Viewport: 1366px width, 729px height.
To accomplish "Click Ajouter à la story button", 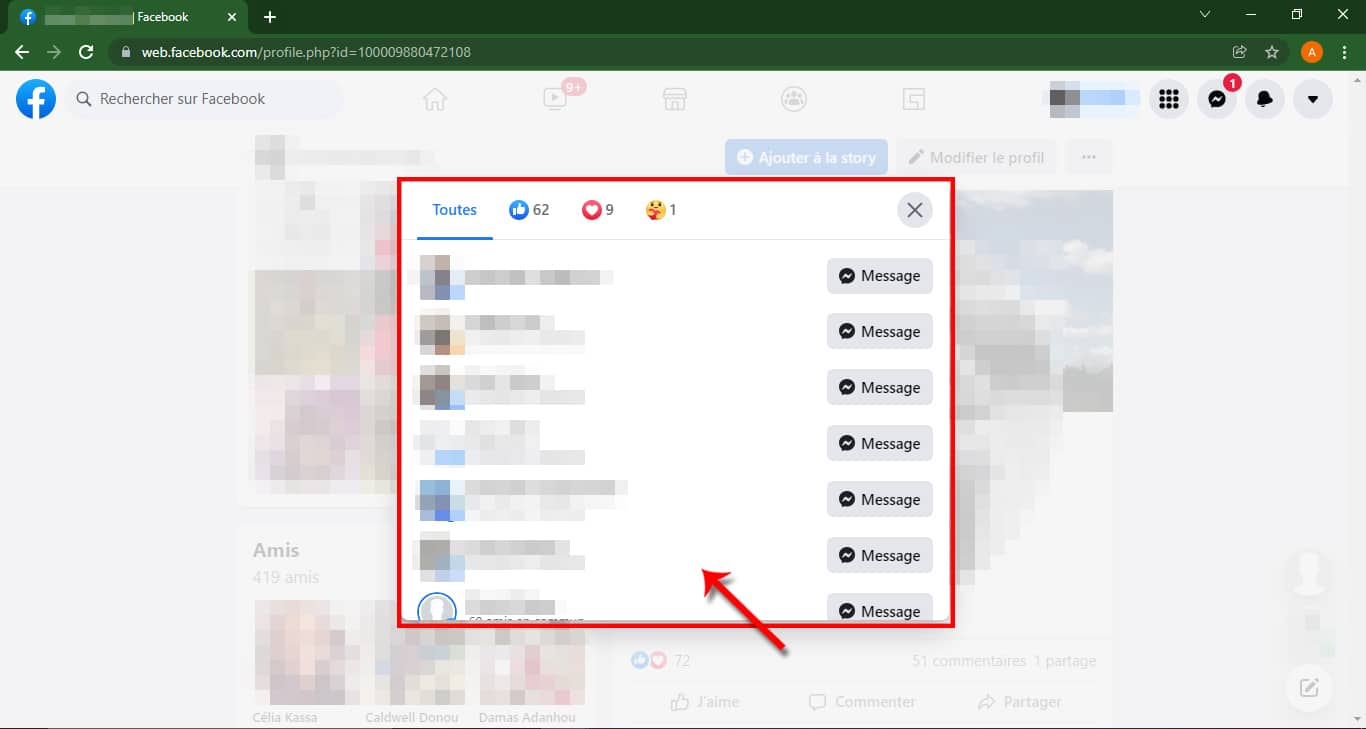I will pyautogui.click(x=806, y=157).
